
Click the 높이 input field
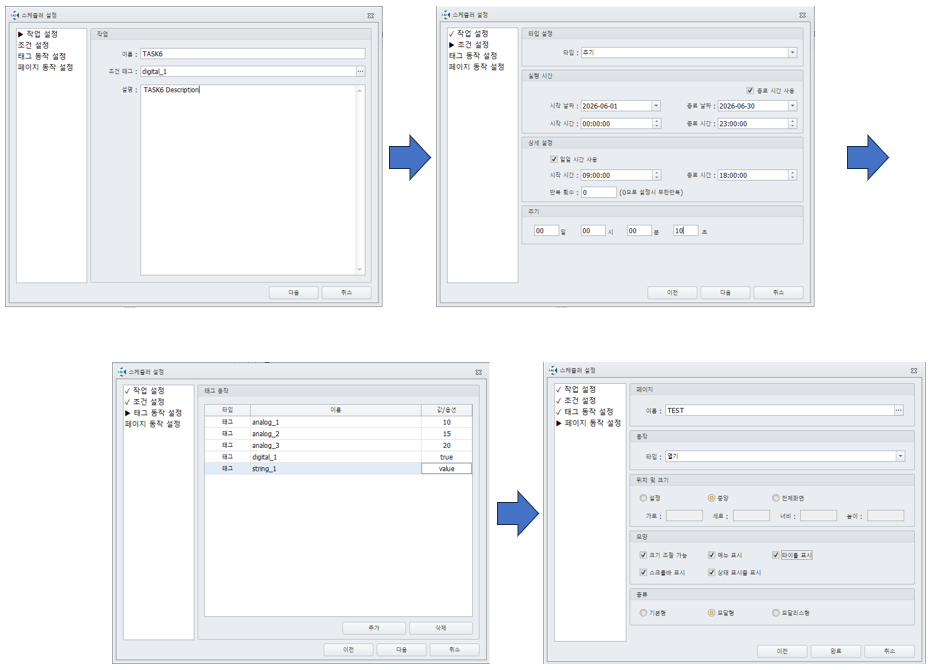886,515
